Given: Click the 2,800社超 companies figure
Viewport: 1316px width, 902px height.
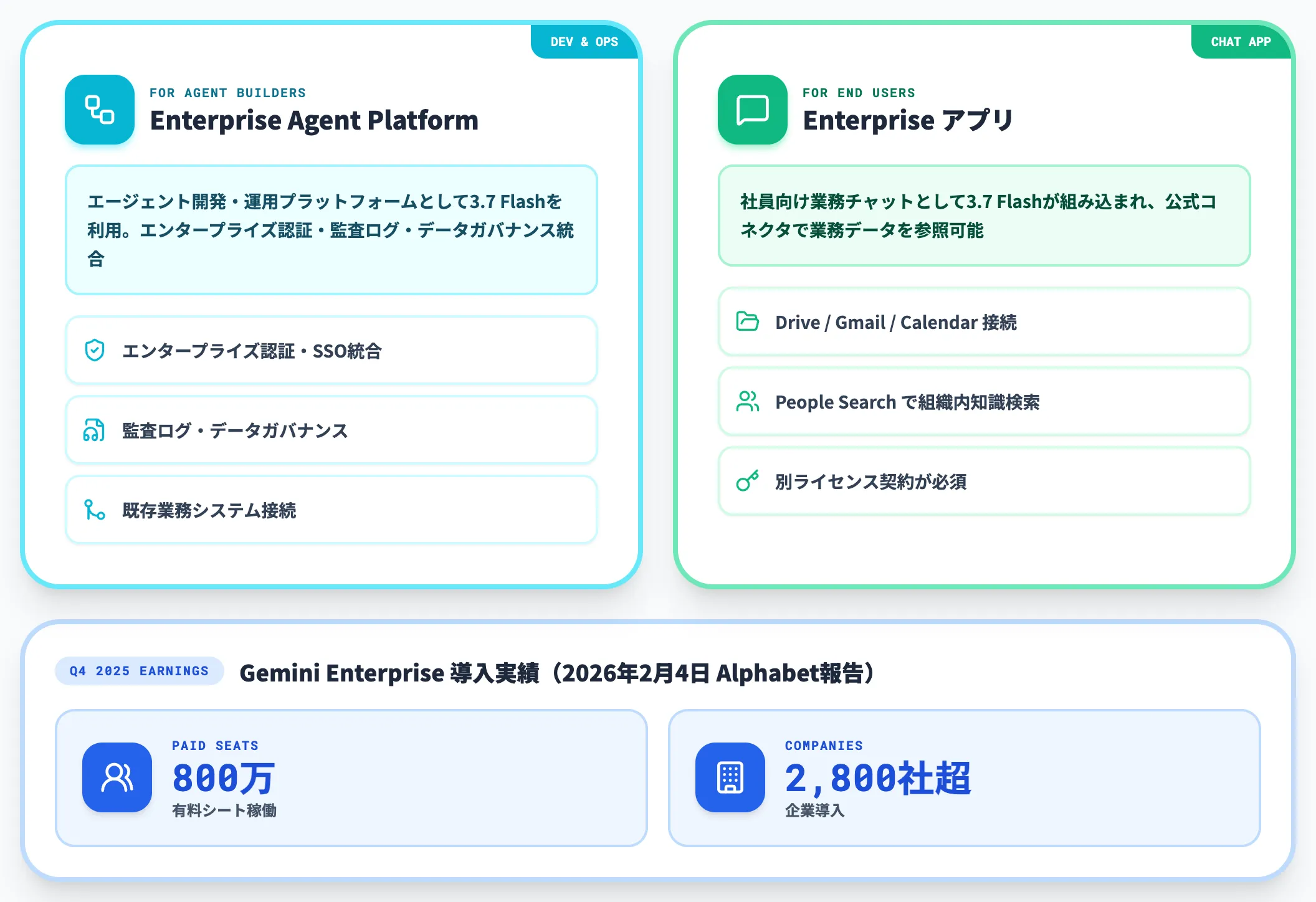Looking at the screenshot, I should coord(878,778).
